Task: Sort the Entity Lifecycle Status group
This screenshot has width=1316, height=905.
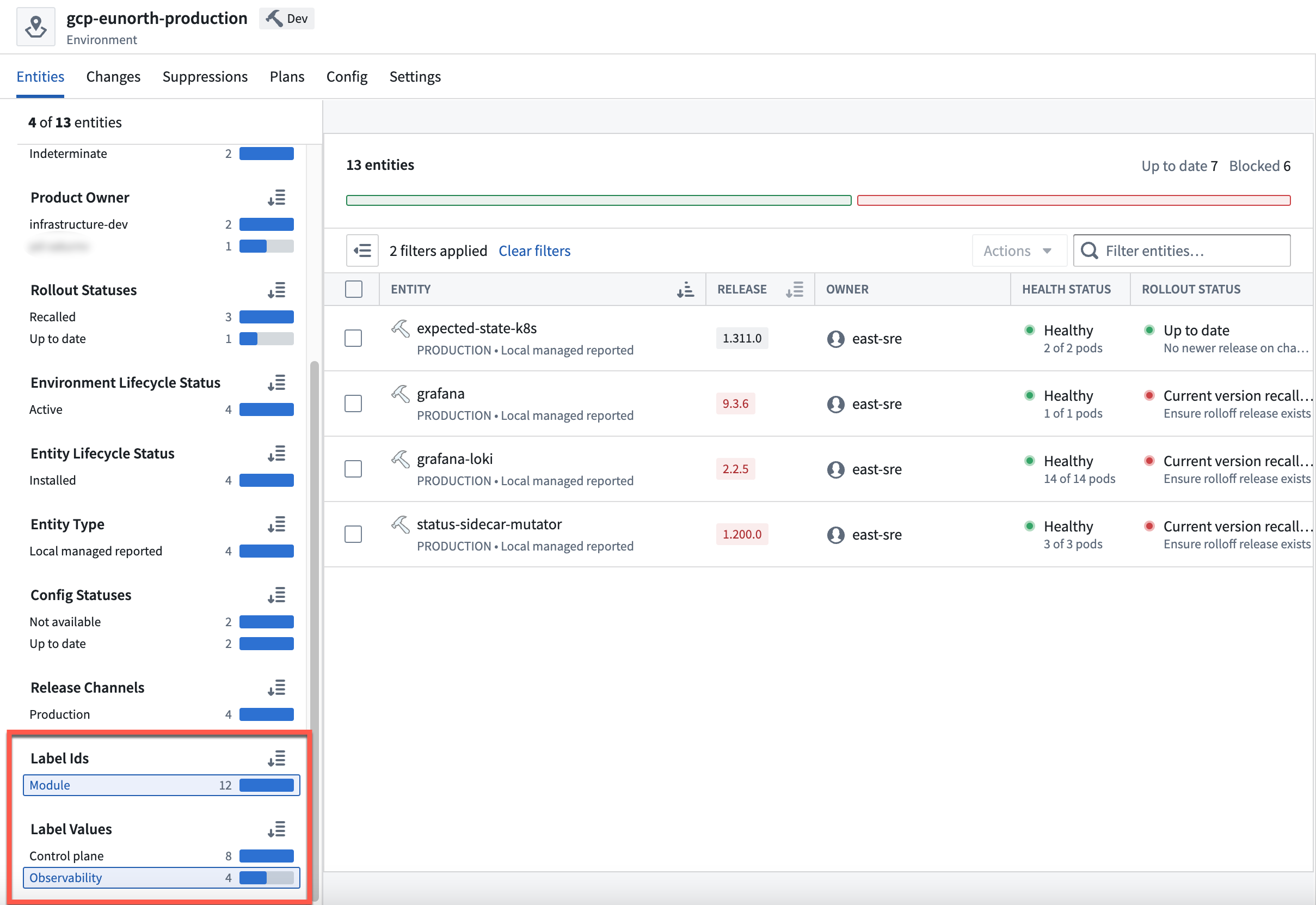Action: 276,454
